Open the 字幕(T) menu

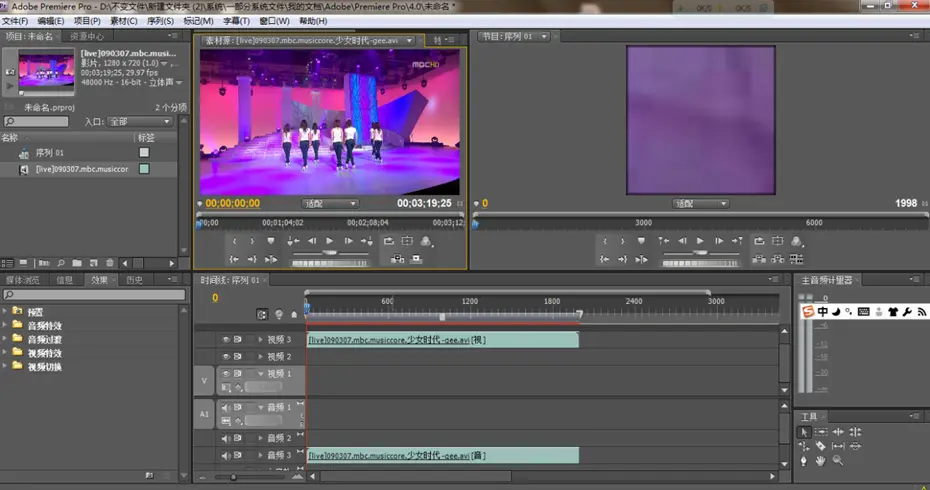click(236, 21)
